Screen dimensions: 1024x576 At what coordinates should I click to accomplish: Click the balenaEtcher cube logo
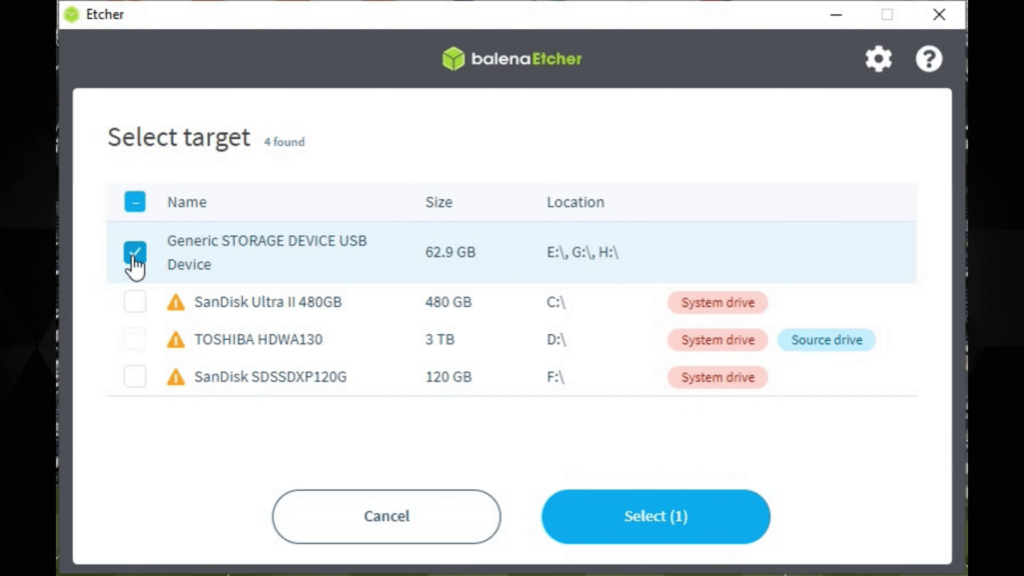point(453,59)
